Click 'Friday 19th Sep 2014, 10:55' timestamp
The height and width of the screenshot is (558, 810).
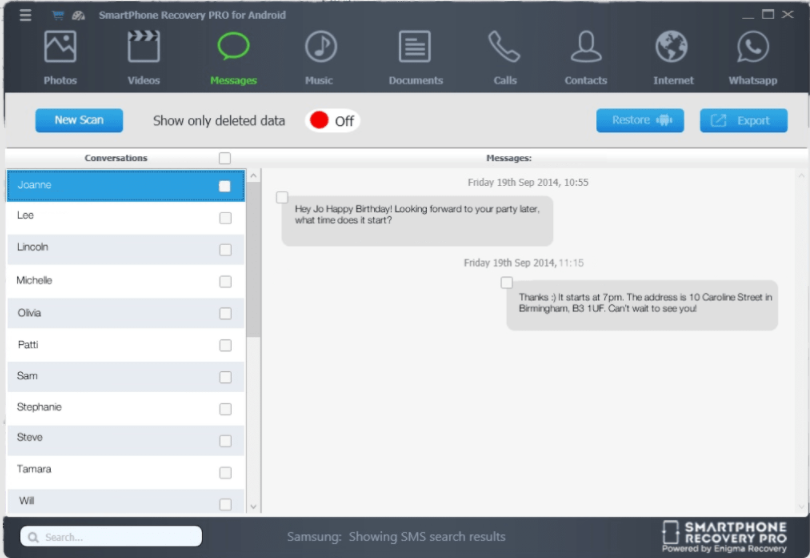pyautogui.click(x=528, y=182)
